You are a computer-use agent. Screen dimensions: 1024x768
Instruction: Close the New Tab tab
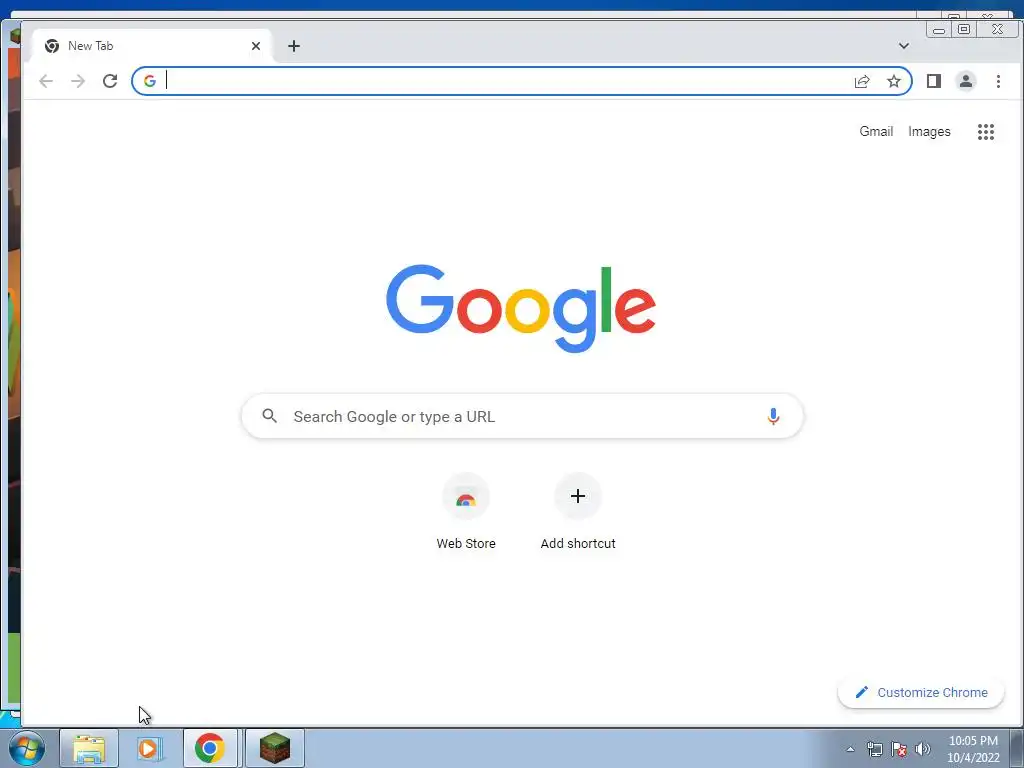coord(255,46)
